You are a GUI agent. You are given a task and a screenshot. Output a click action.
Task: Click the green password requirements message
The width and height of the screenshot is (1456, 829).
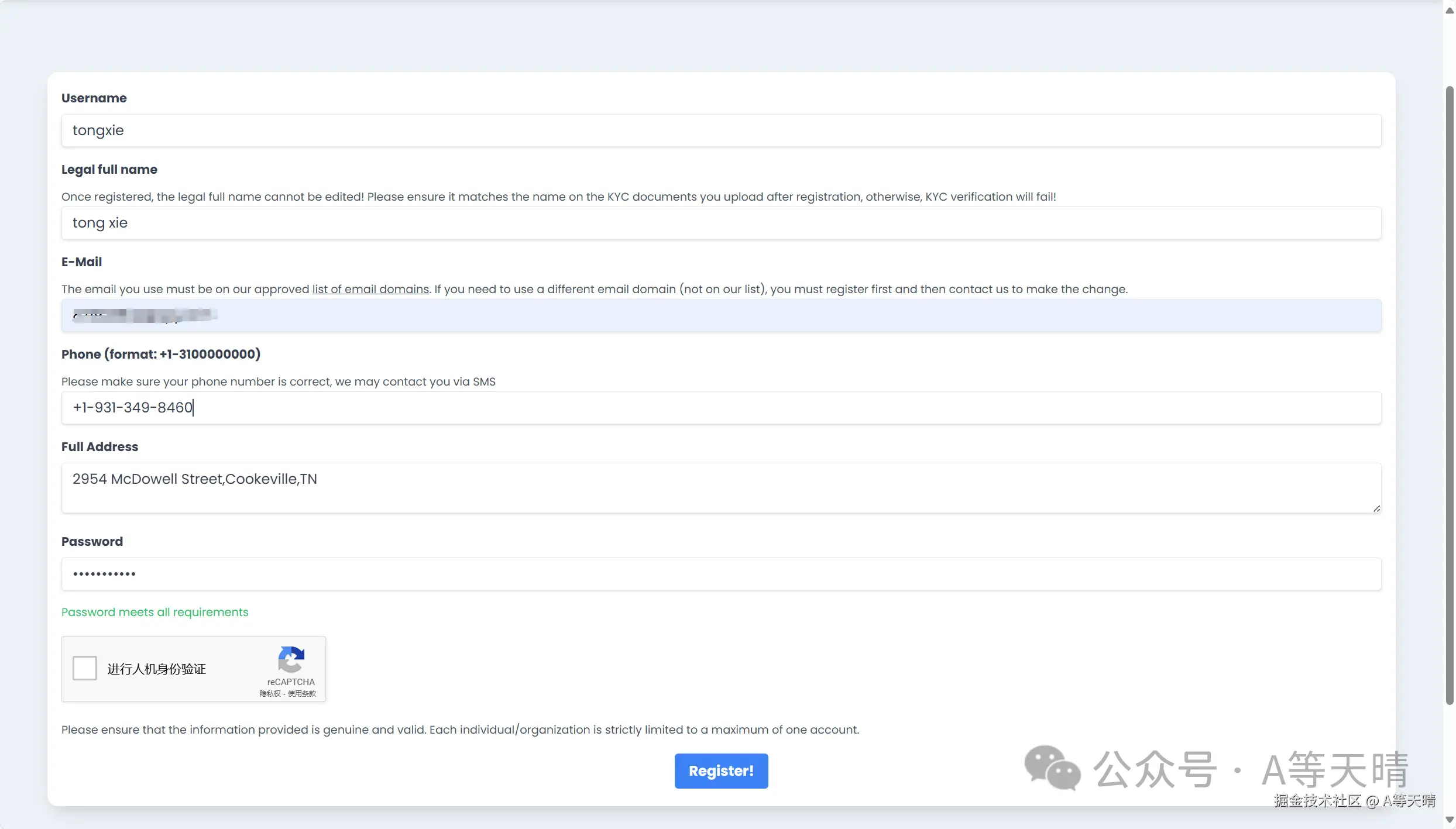click(x=154, y=612)
